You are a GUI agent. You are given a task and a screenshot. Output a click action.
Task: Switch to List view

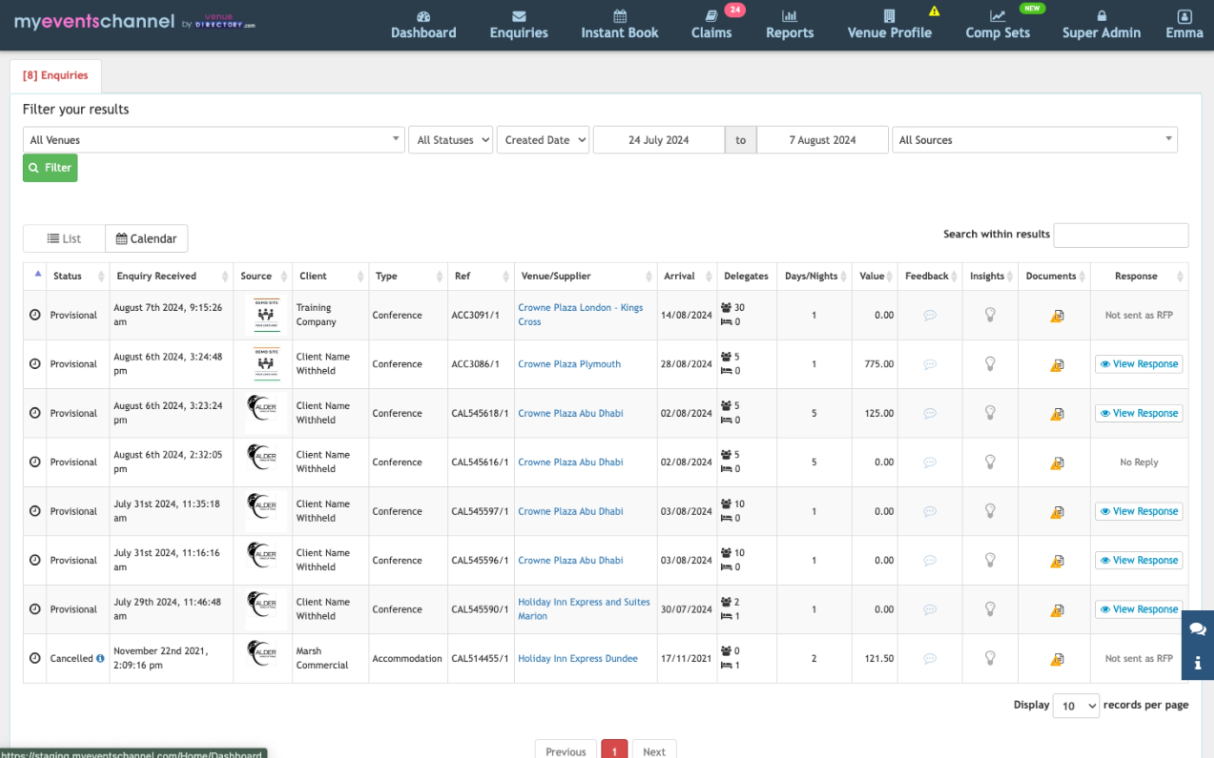(x=64, y=239)
